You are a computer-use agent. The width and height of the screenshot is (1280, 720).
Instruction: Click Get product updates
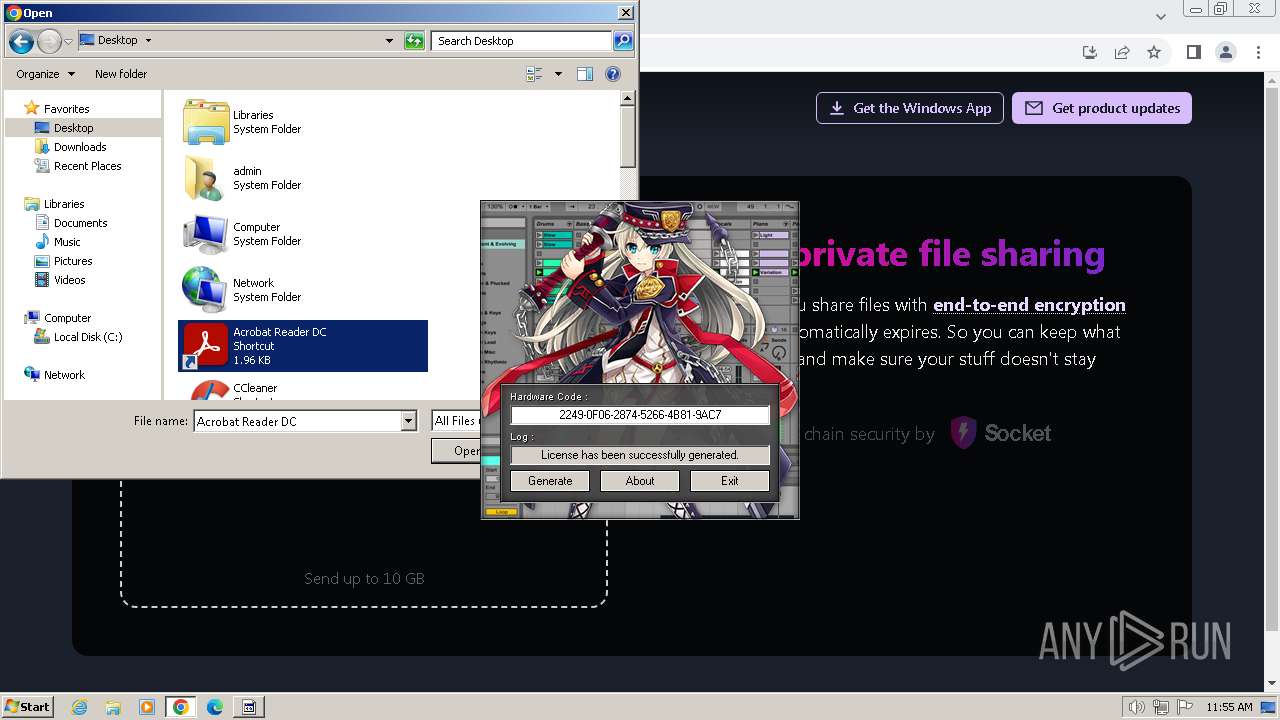point(1102,108)
